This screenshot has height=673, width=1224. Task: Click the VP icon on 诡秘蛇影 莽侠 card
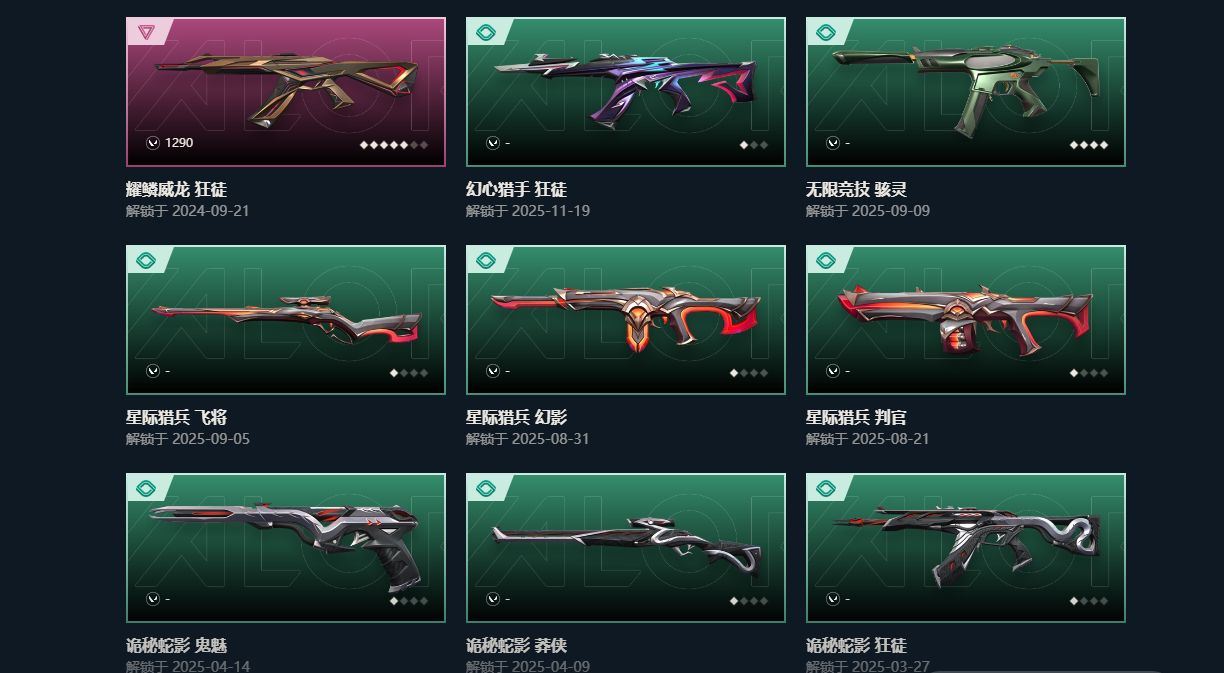tap(493, 599)
